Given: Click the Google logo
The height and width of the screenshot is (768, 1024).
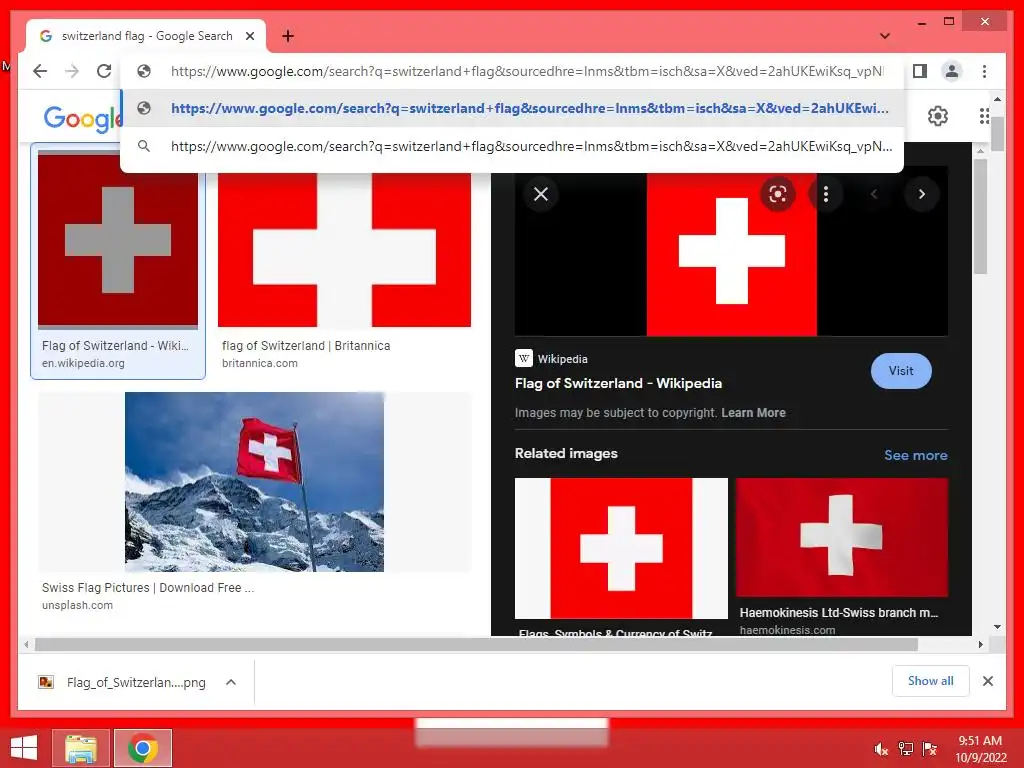Looking at the screenshot, I should tap(82, 119).
